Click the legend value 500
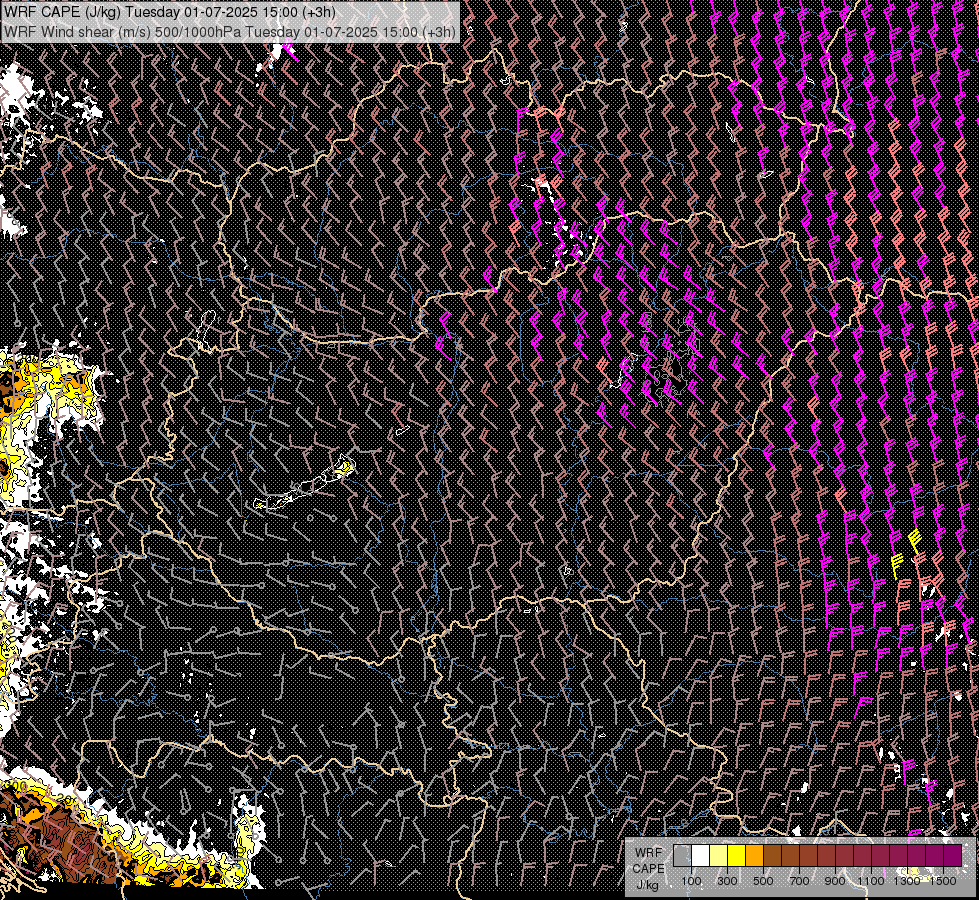The height and width of the screenshot is (900, 979). [x=763, y=881]
